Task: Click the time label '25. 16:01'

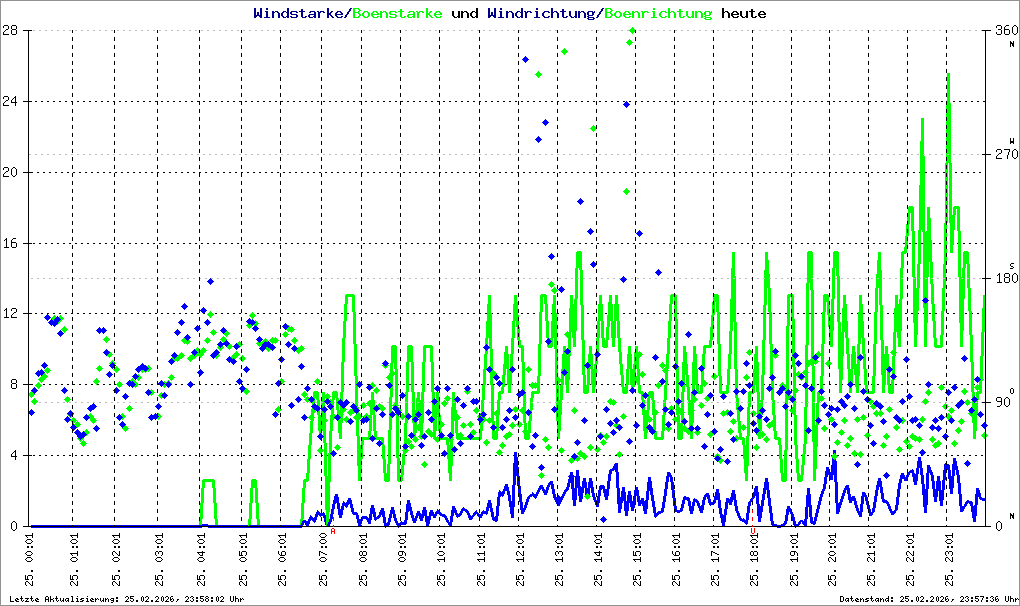Action: (x=676, y=560)
